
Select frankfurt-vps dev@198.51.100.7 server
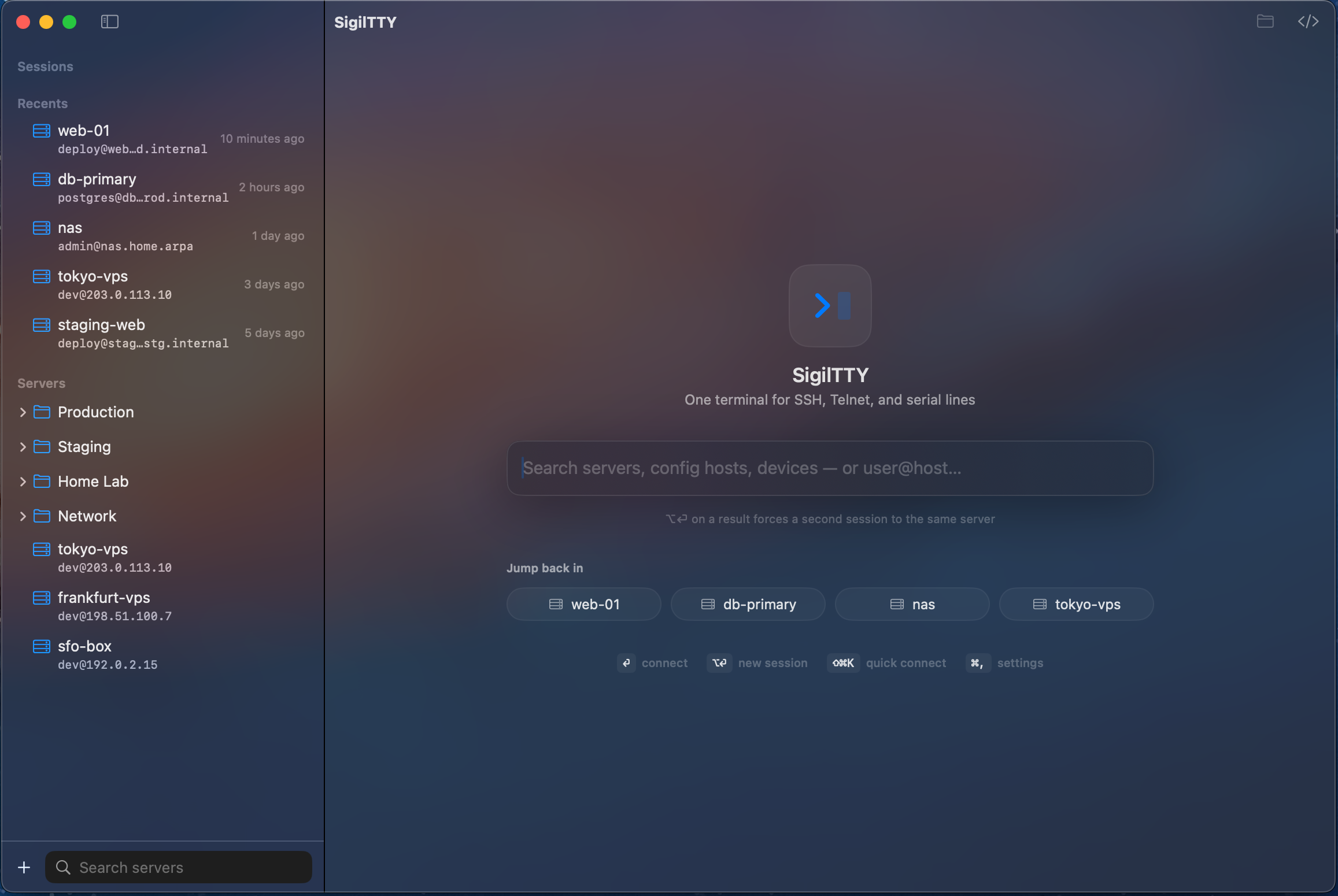point(163,606)
